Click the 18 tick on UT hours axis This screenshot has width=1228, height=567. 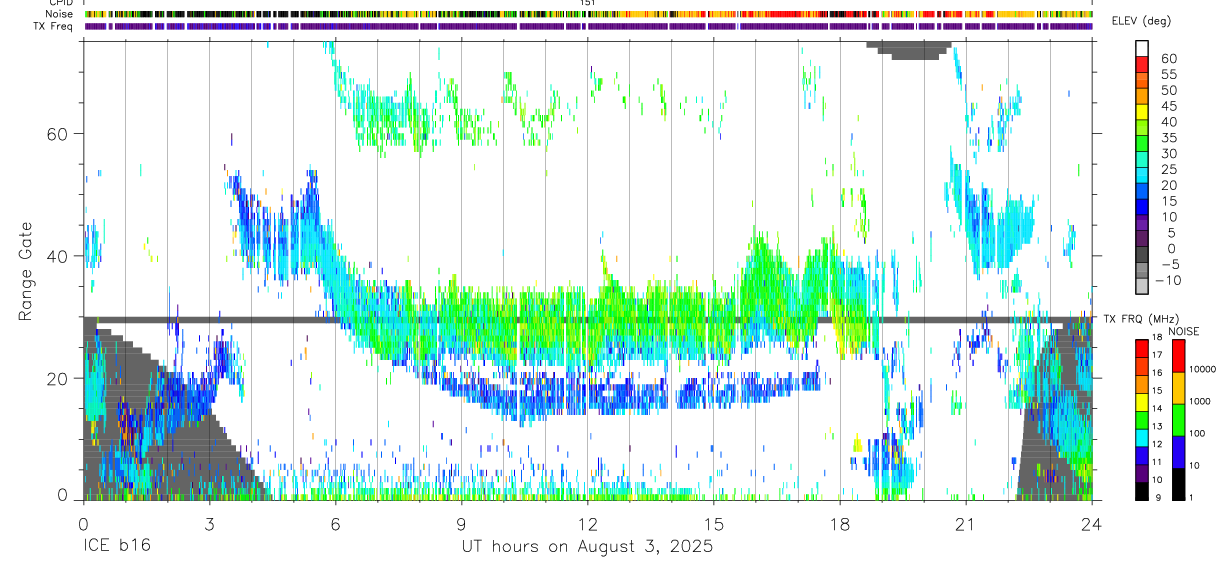839,524
